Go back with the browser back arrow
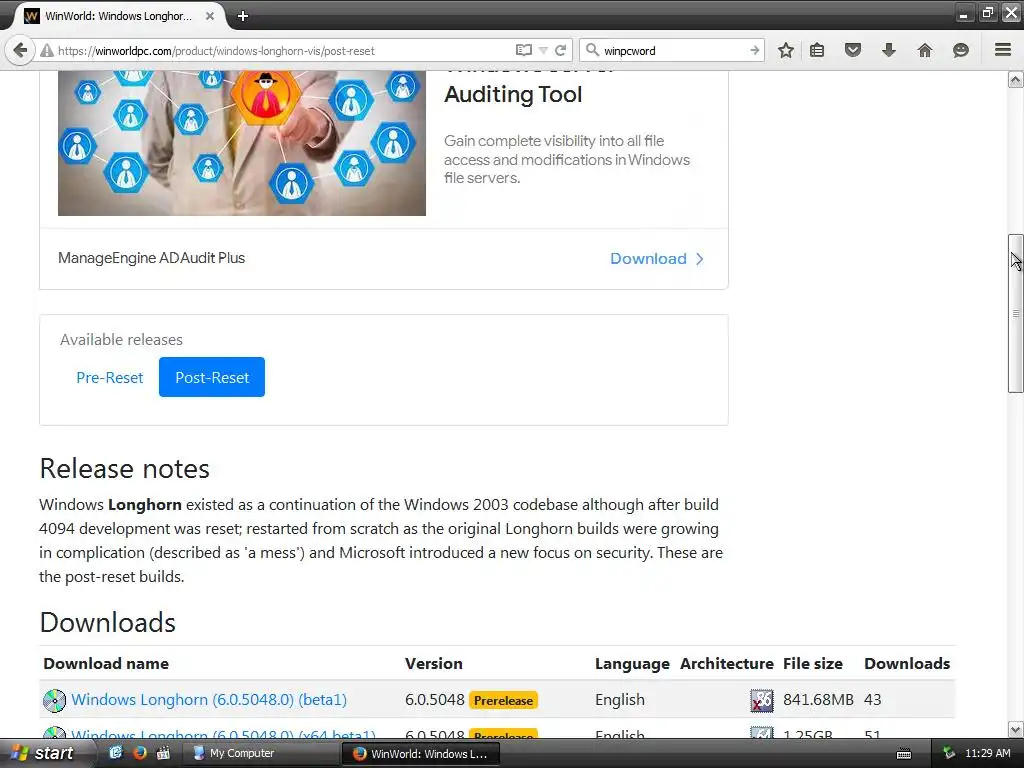 pyautogui.click(x=20, y=50)
